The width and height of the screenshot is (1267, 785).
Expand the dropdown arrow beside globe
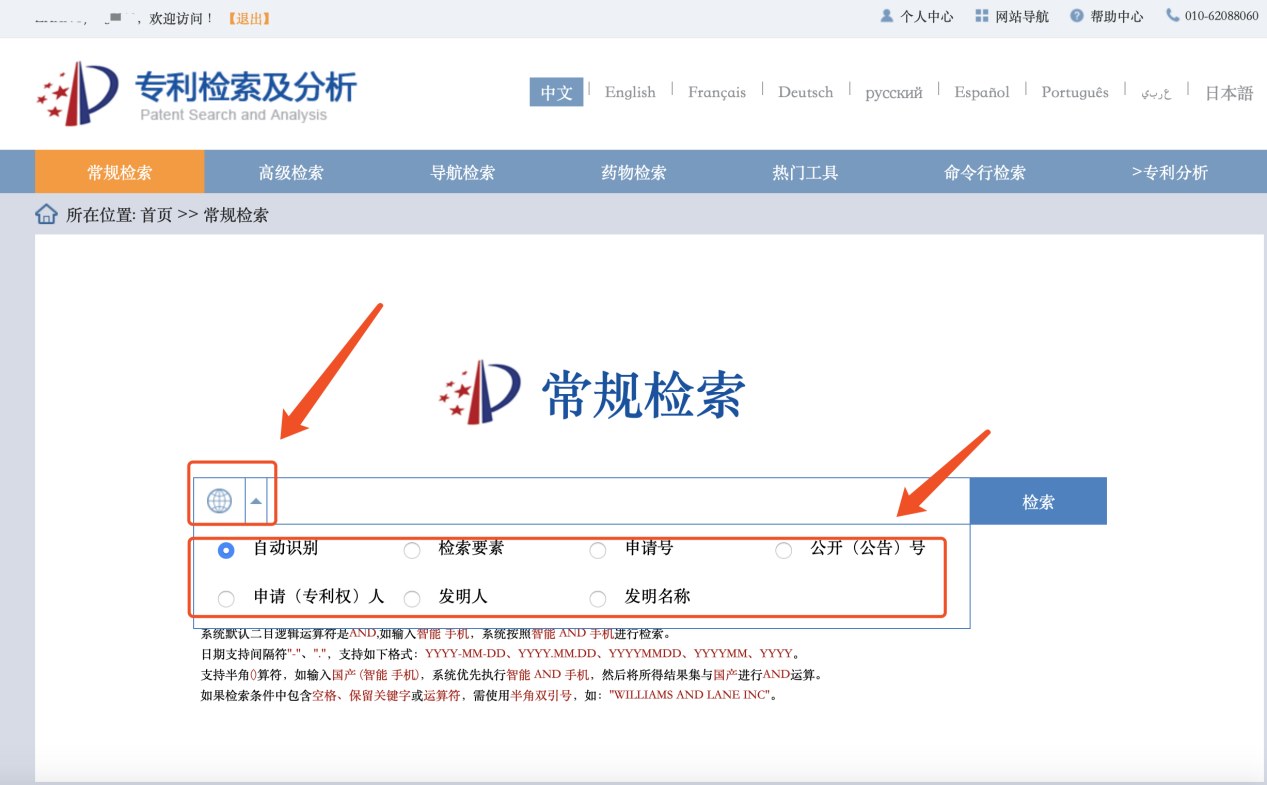point(257,501)
